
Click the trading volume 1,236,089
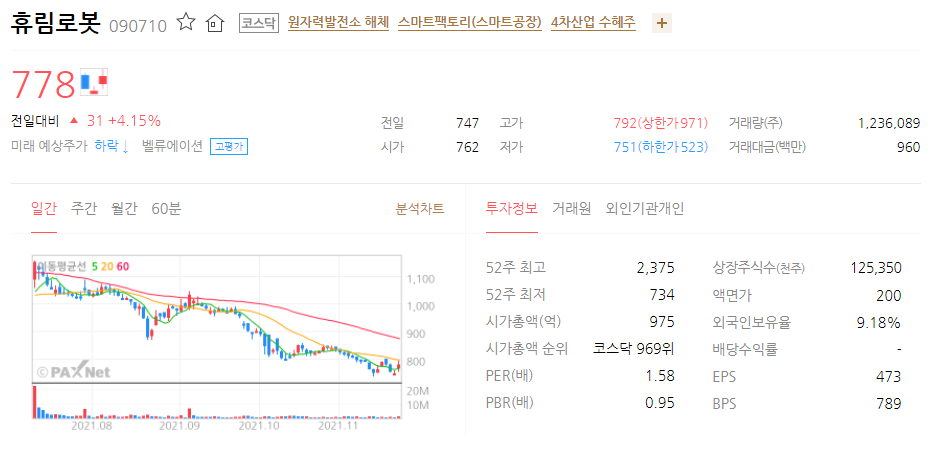[889, 123]
